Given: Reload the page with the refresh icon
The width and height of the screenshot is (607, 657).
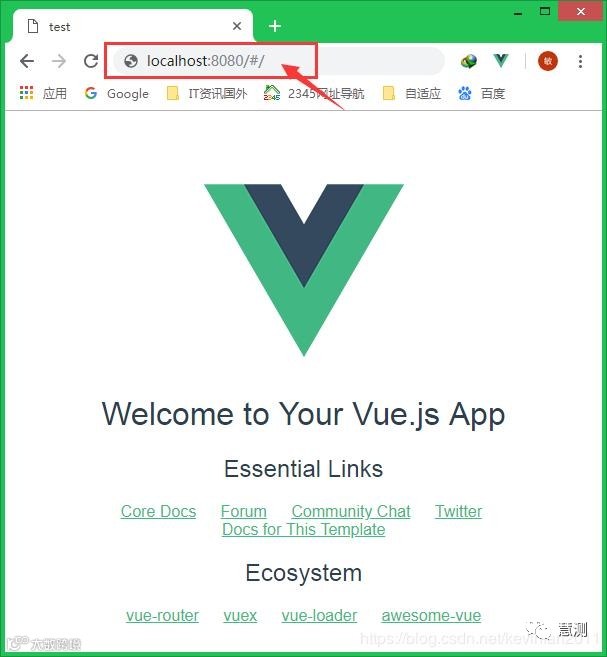Looking at the screenshot, I should point(90,61).
